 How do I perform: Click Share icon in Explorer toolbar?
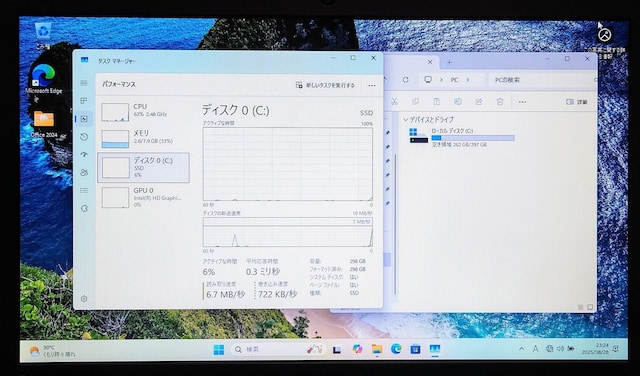tap(479, 102)
